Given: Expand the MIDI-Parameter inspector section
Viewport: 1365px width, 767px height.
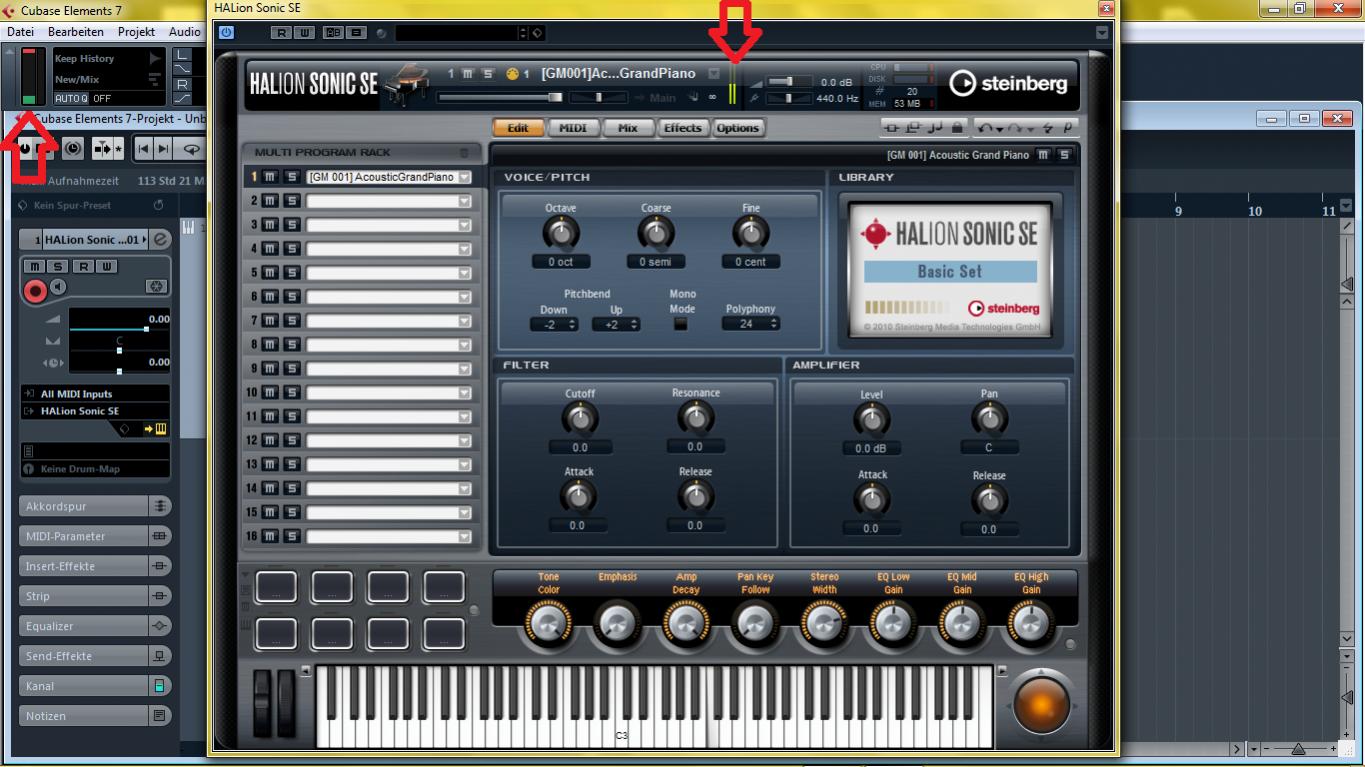Looking at the screenshot, I should click(x=96, y=537).
